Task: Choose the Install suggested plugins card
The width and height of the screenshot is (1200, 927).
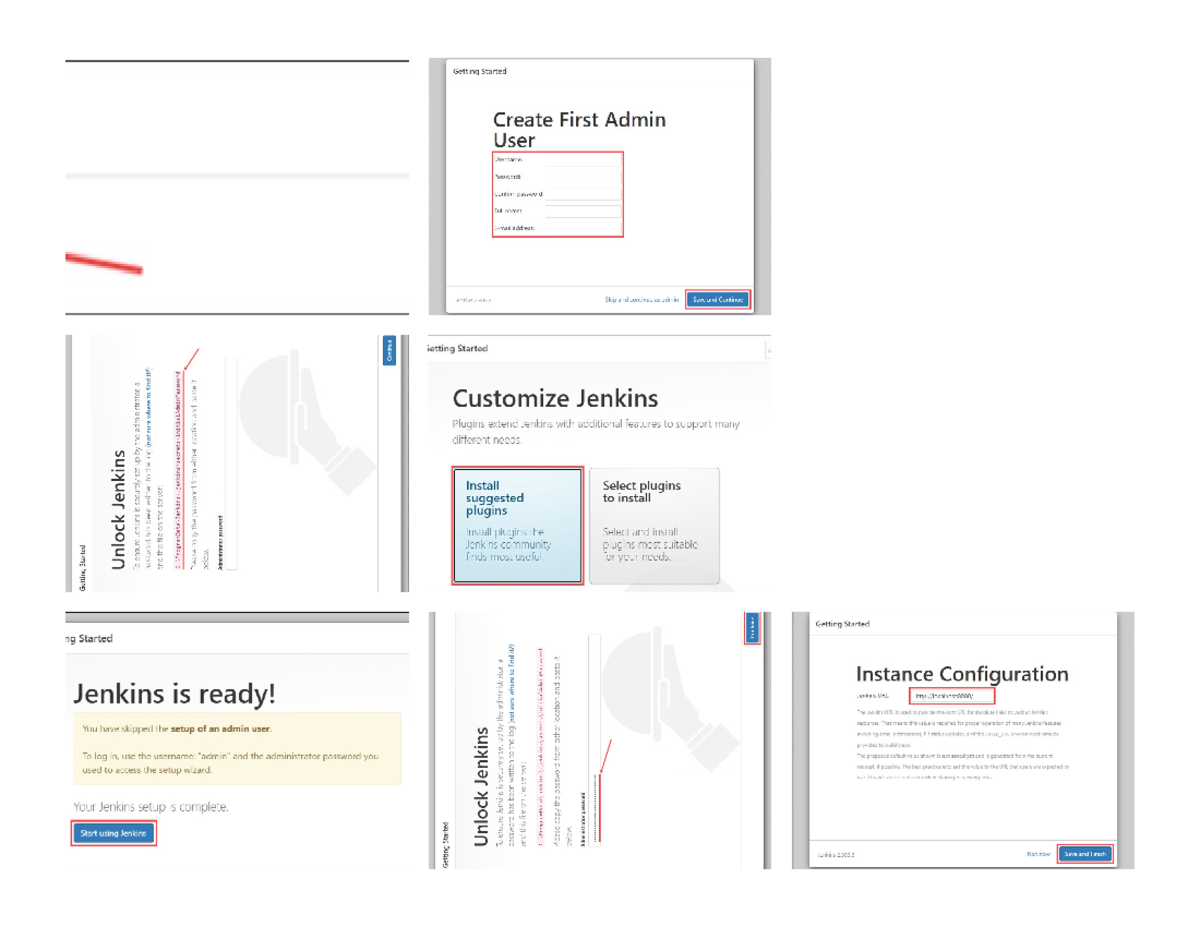Action: [x=517, y=526]
